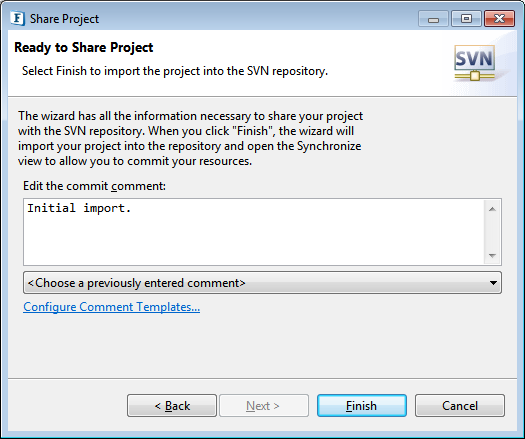
Task: Click the SVN repository banner icon
Action: point(474,63)
